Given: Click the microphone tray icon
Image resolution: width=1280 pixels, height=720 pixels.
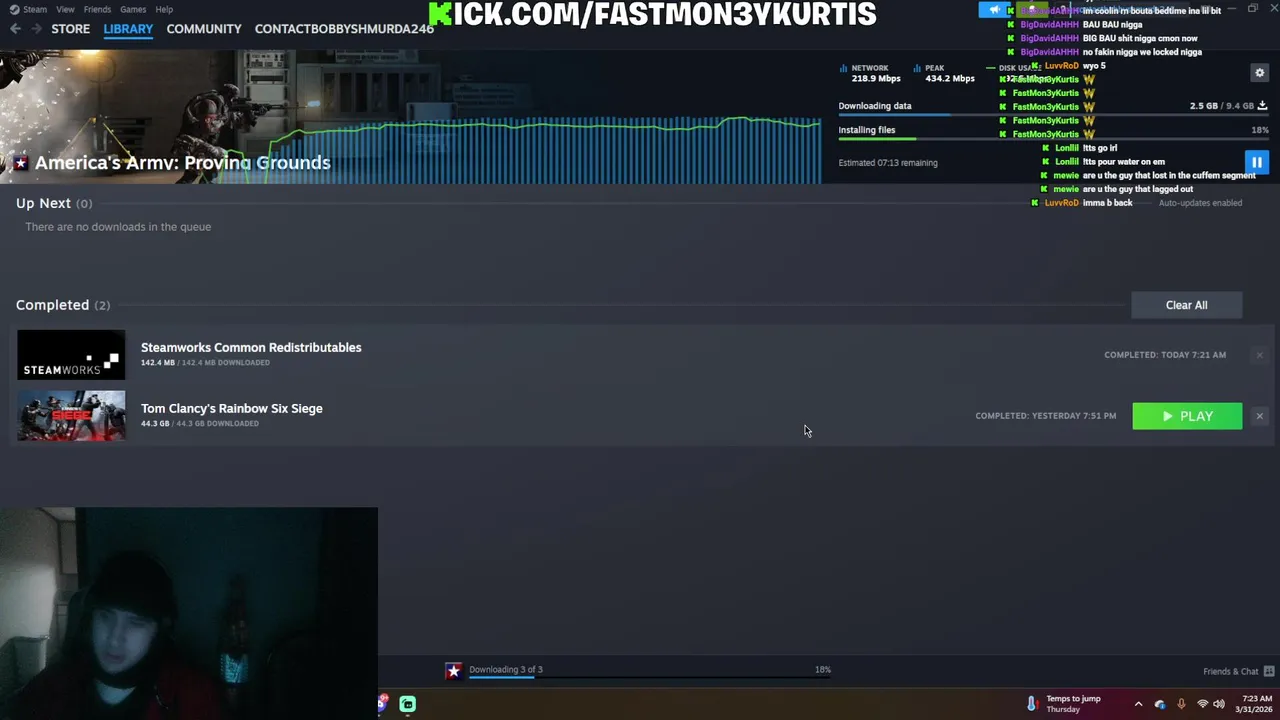Looking at the screenshot, I should 1181,704.
